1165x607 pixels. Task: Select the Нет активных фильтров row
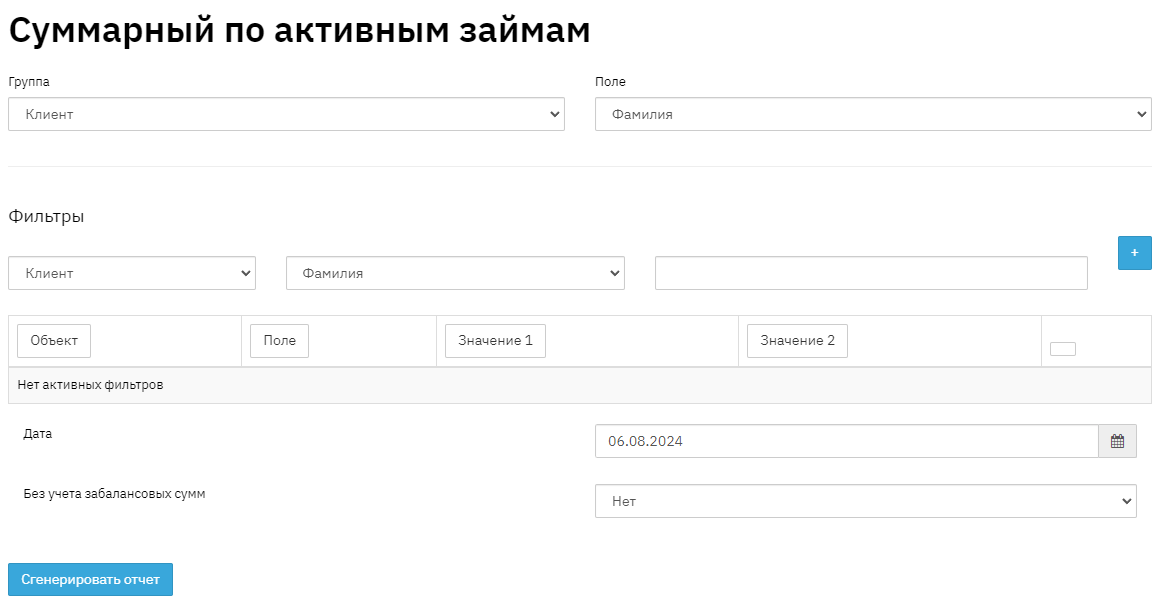579,385
